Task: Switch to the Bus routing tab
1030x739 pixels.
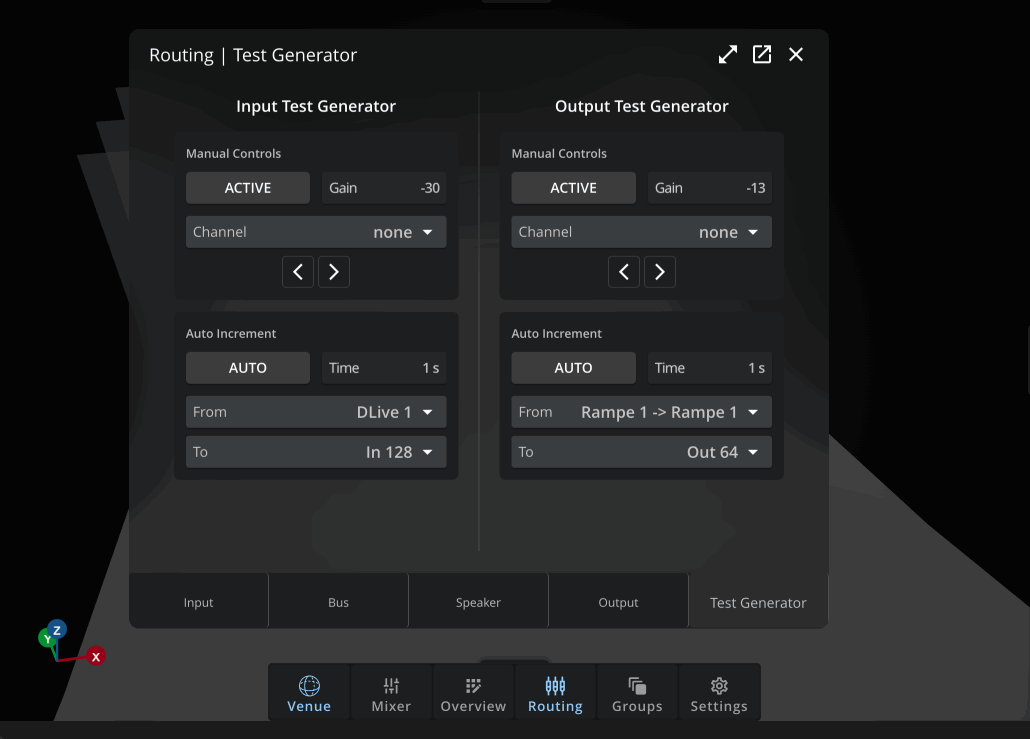Action: pyautogui.click(x=338, y=602)
